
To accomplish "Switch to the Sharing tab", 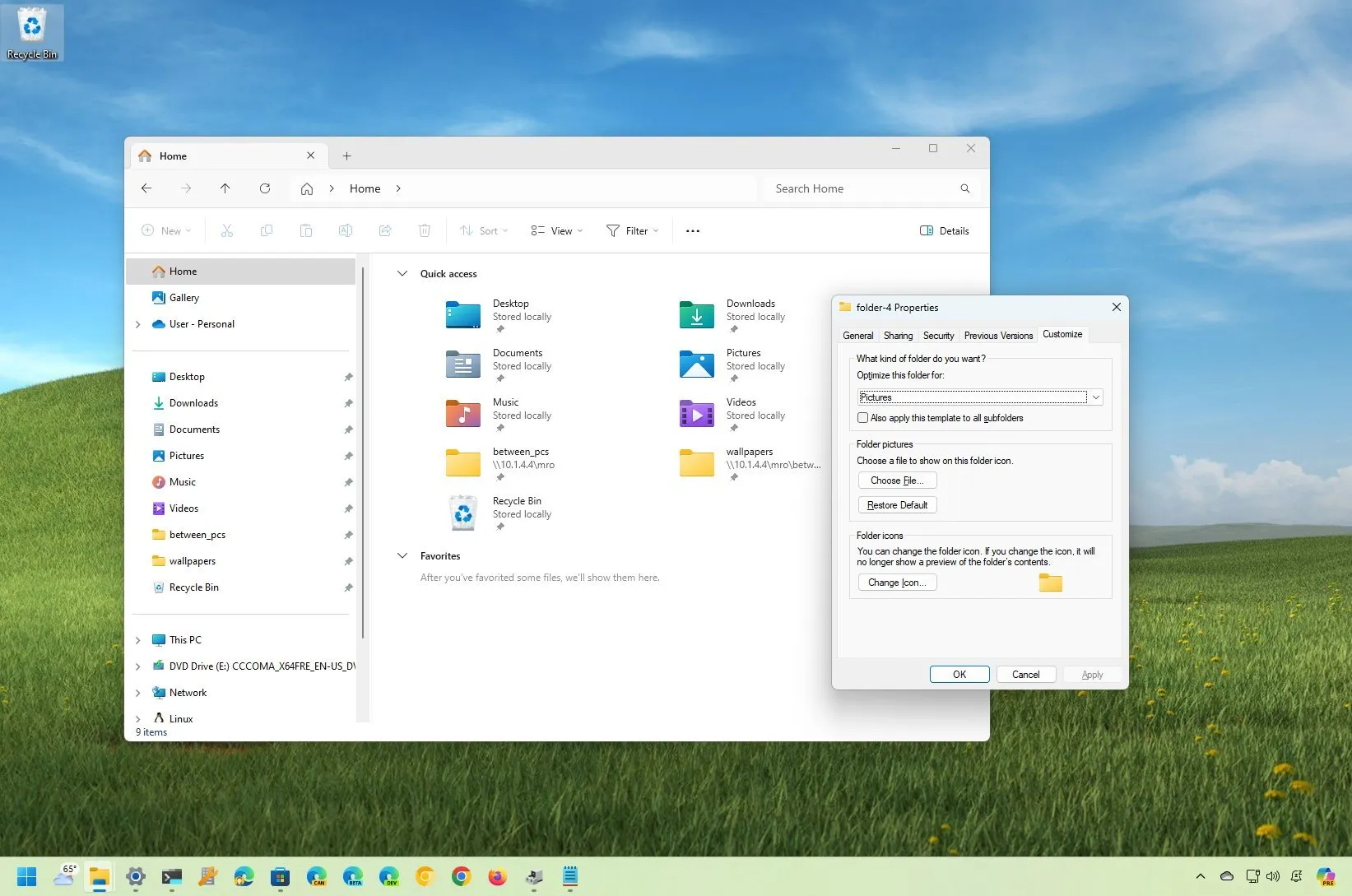I will pos(898,336).
